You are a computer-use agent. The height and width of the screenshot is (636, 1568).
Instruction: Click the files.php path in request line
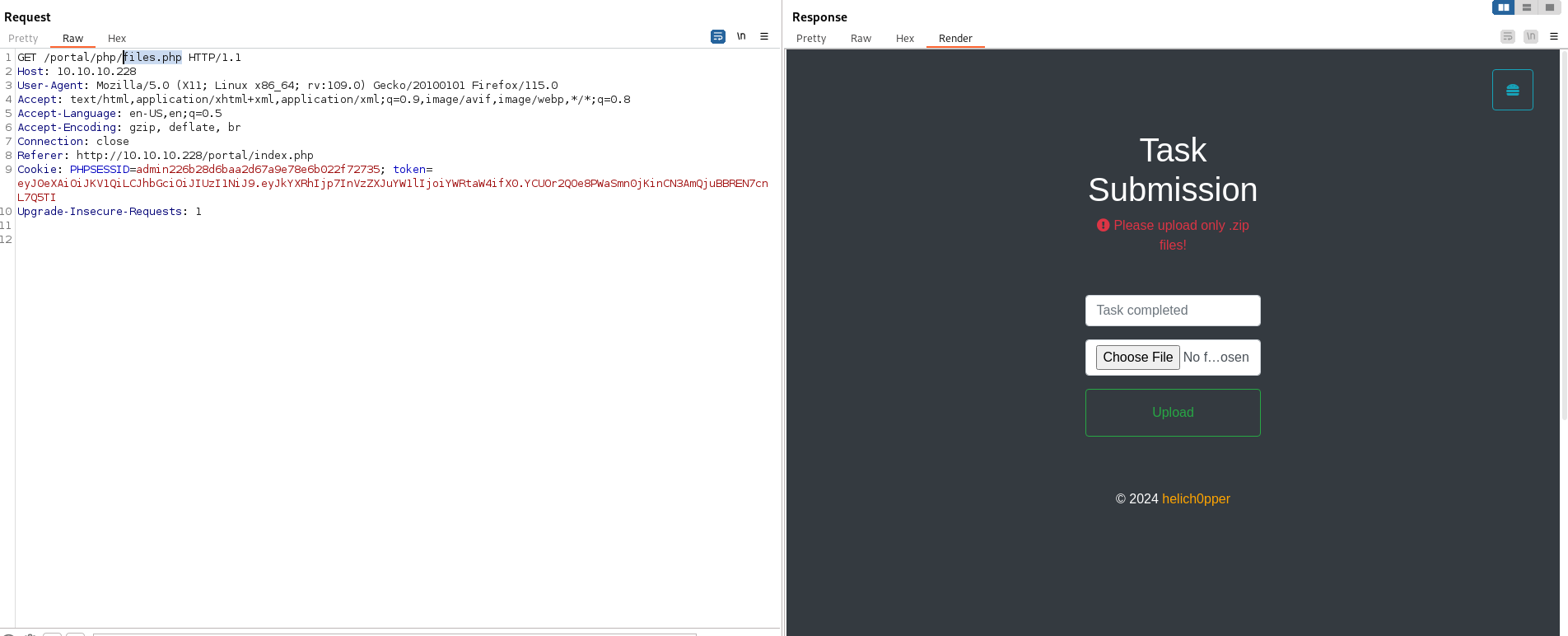(x=153, y=58)
